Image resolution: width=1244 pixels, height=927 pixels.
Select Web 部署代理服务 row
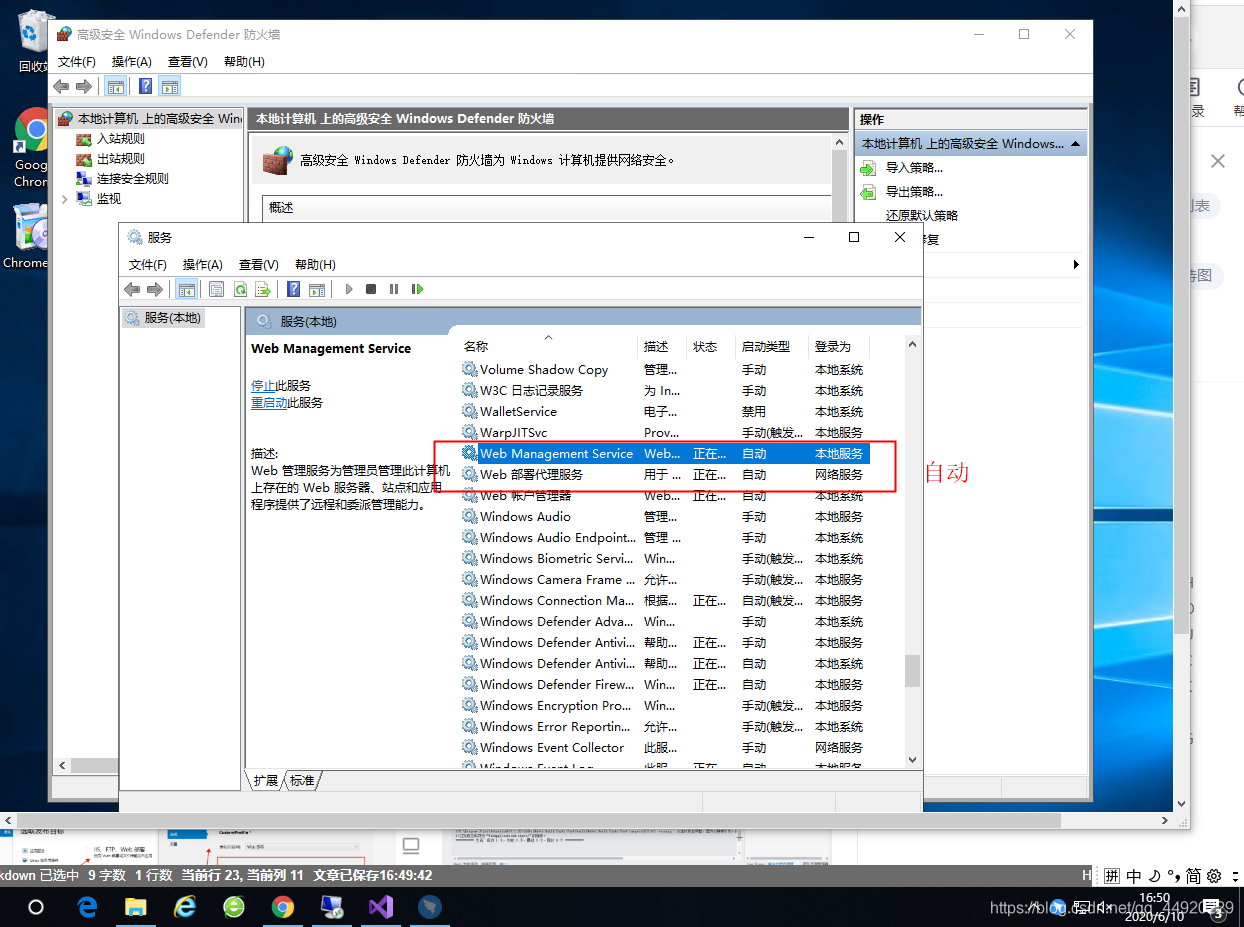(x=664, y=474)
